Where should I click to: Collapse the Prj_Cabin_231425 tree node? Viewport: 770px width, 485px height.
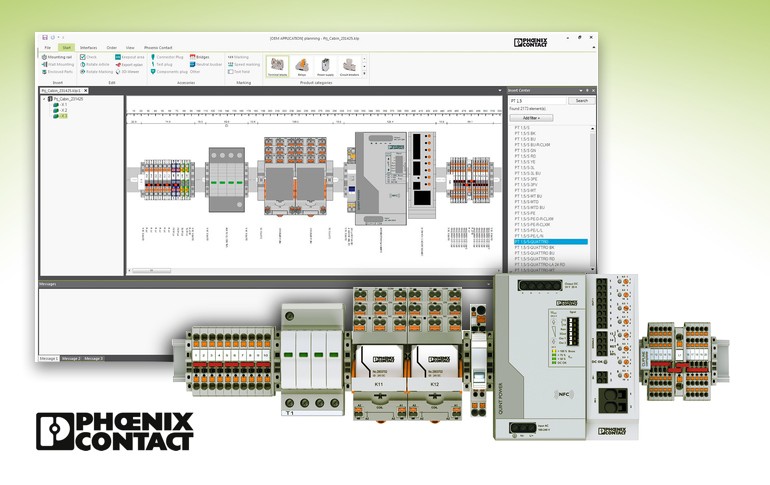click(44, 99)
